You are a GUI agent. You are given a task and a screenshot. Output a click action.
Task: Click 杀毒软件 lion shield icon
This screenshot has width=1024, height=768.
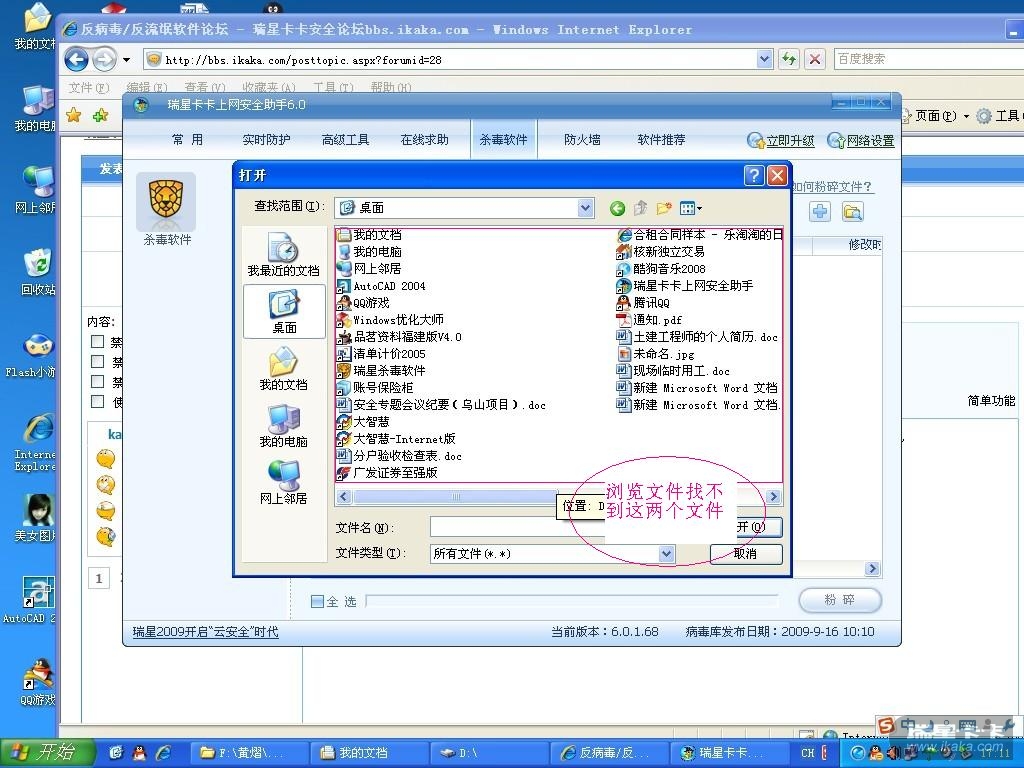click(x=166, y=200)
